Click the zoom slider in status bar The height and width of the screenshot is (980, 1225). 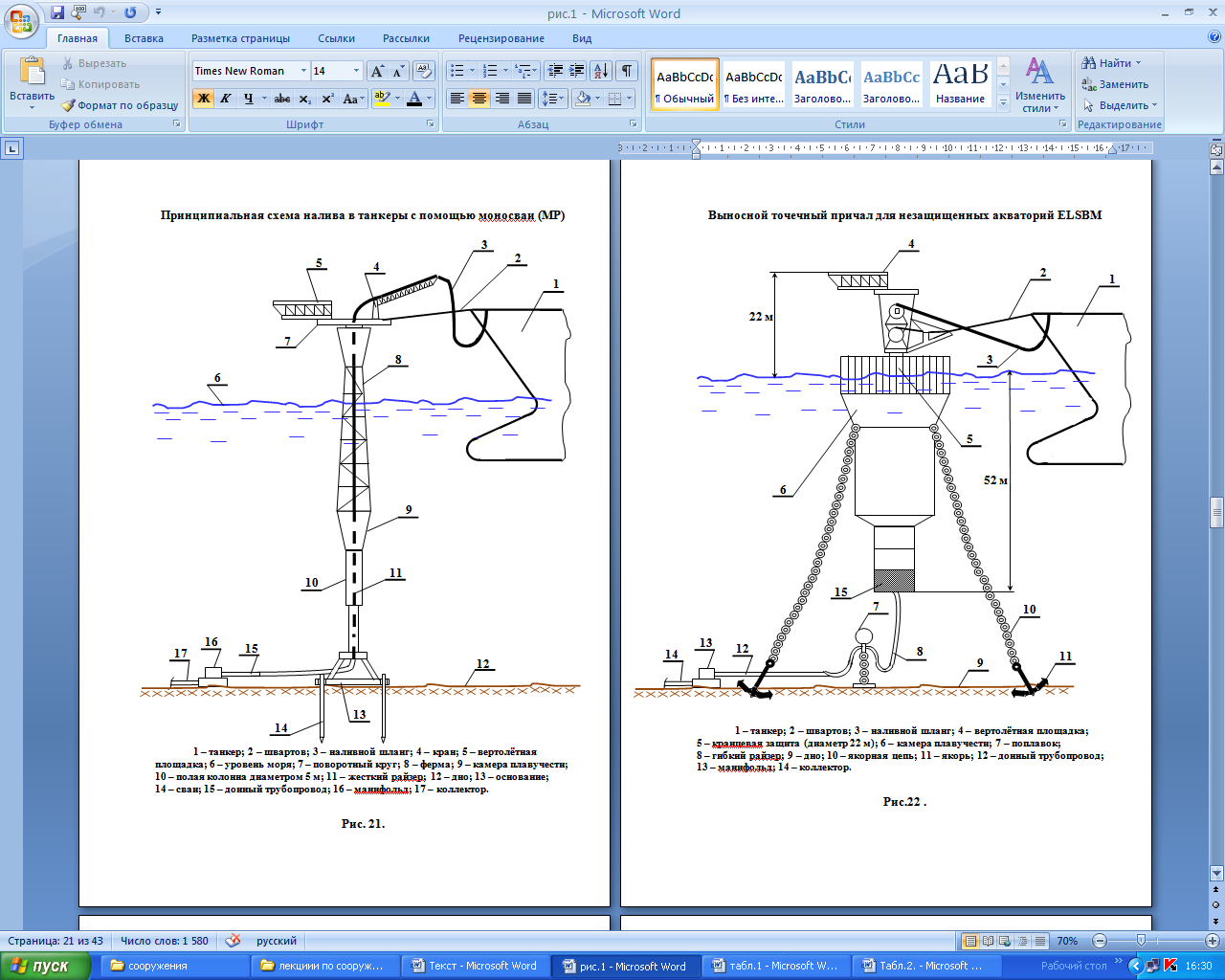click(1140, 941)
